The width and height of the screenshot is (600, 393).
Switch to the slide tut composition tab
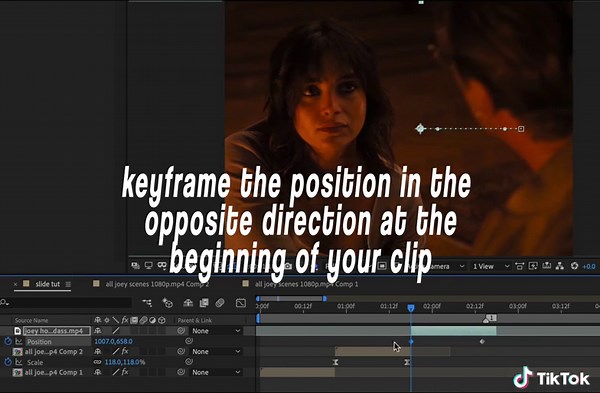pyautogui.click(x=47, y=284)
